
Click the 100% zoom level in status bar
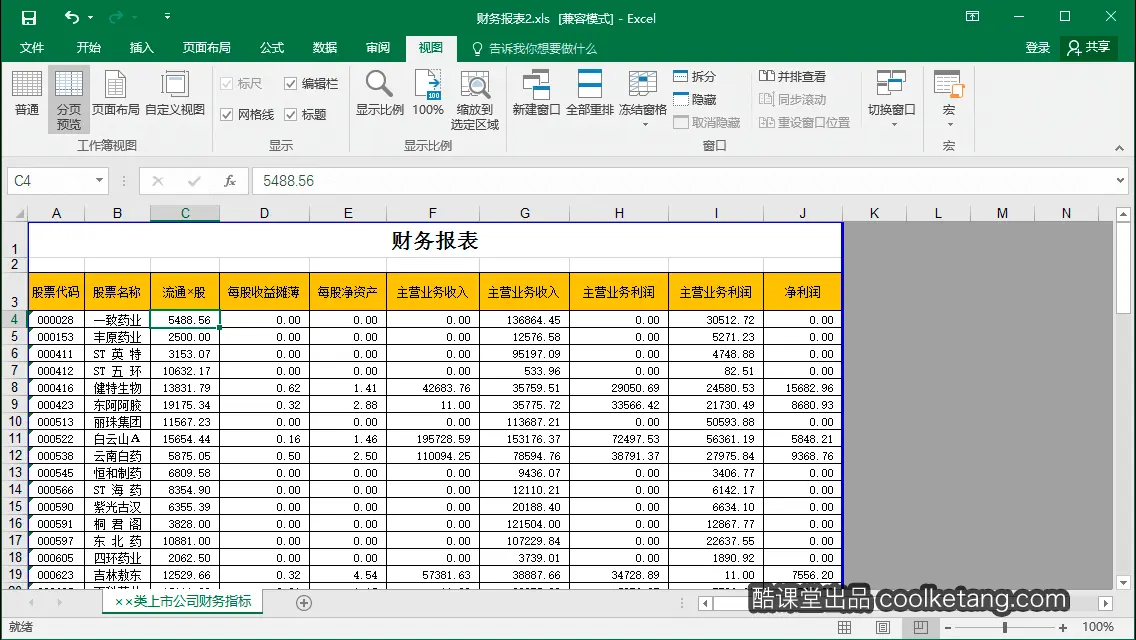click(x=1098, y=627)
